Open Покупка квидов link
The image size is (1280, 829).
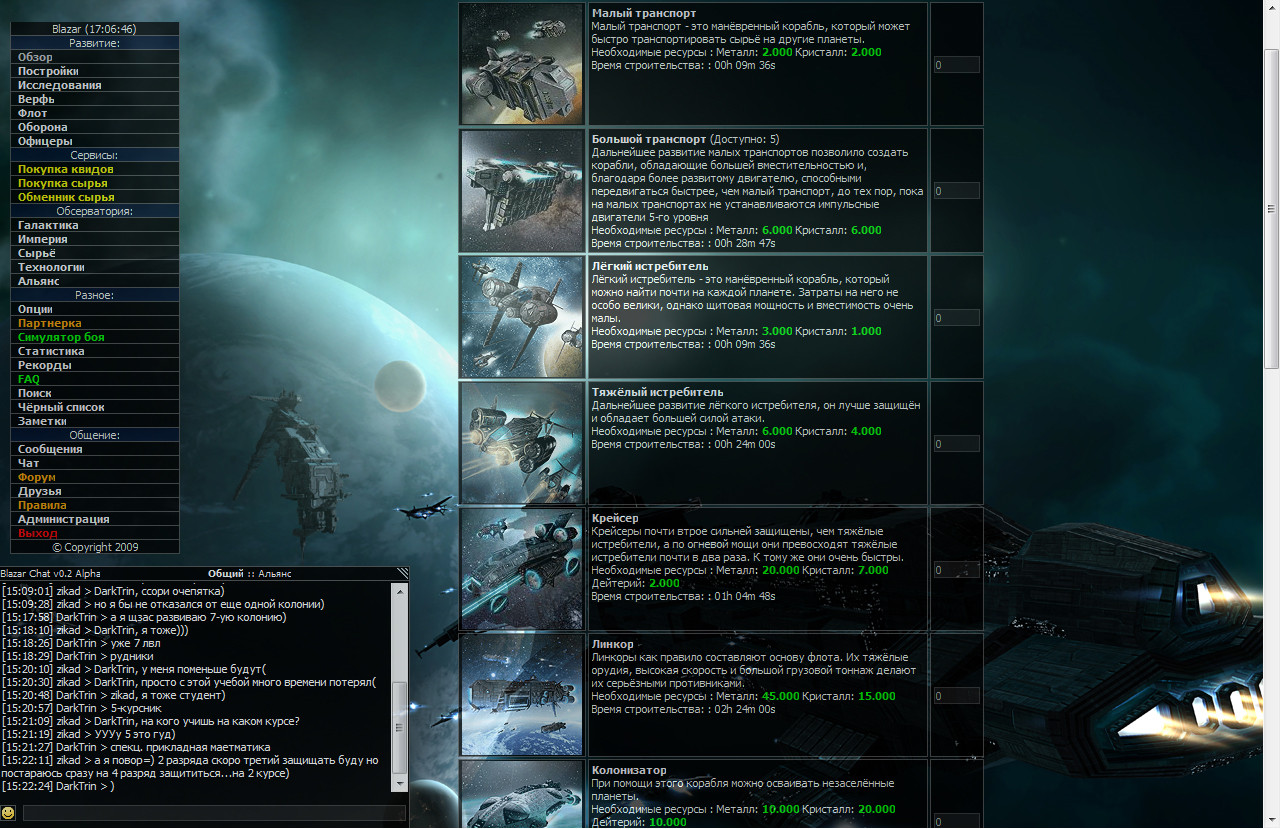click(x=66, y=169)
